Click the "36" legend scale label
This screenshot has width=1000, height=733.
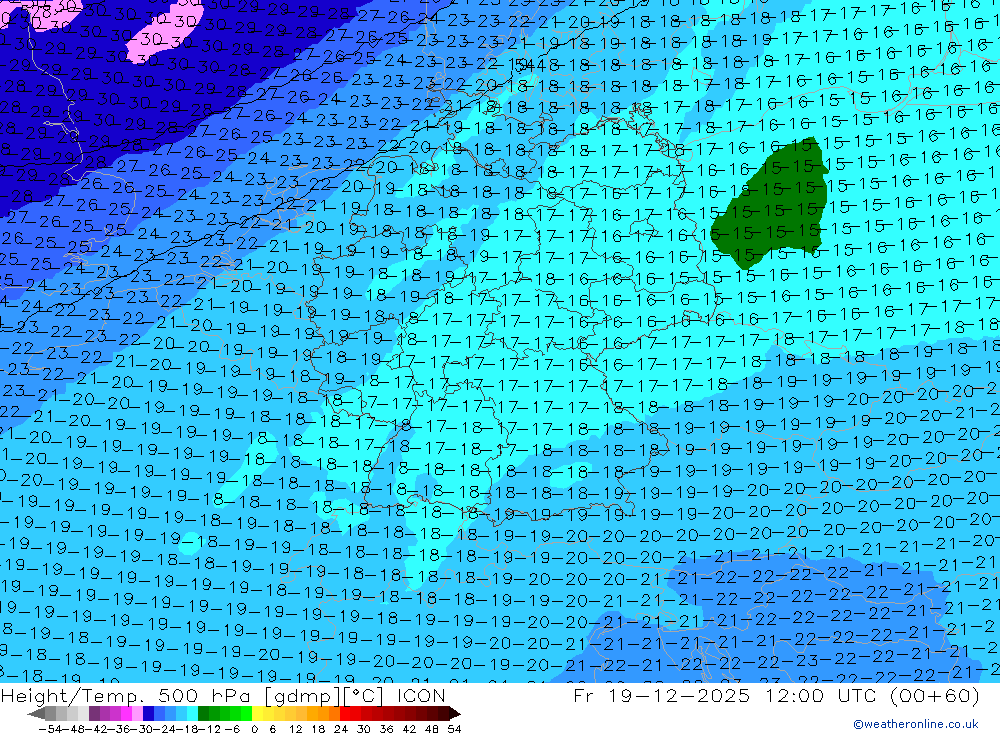[x=386, y=729]
